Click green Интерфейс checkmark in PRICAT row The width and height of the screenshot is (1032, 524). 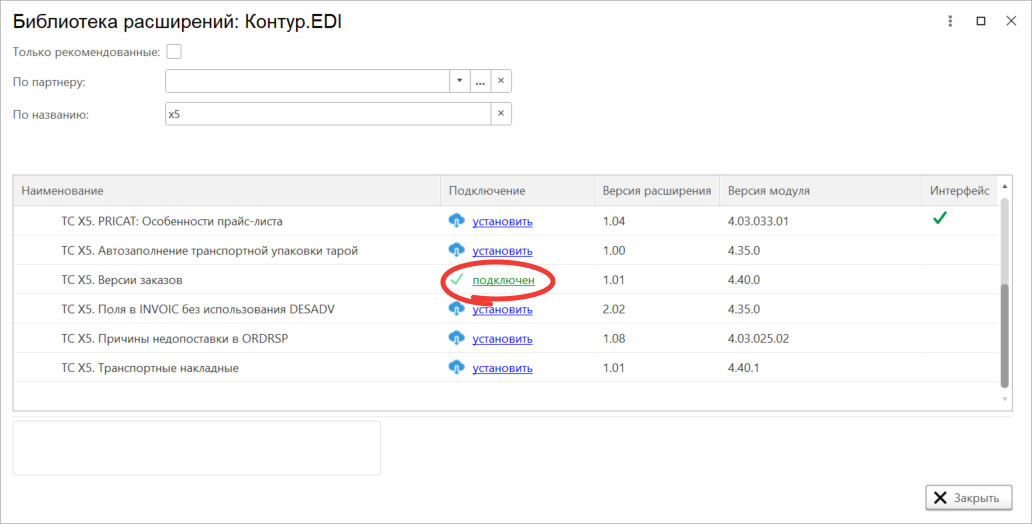(940, 218)
